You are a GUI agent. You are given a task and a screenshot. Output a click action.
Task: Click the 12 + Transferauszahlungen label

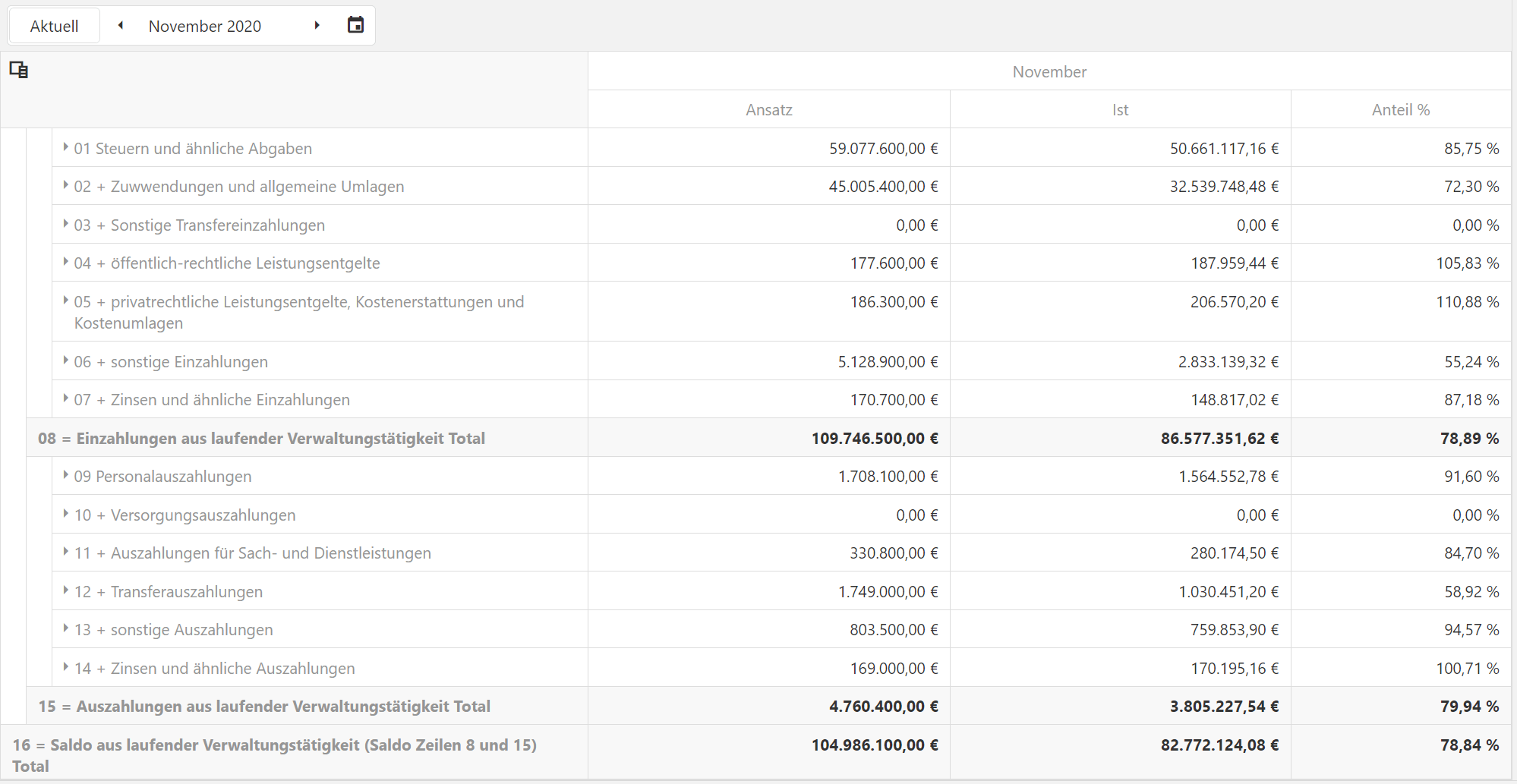(x=169, y=591)
